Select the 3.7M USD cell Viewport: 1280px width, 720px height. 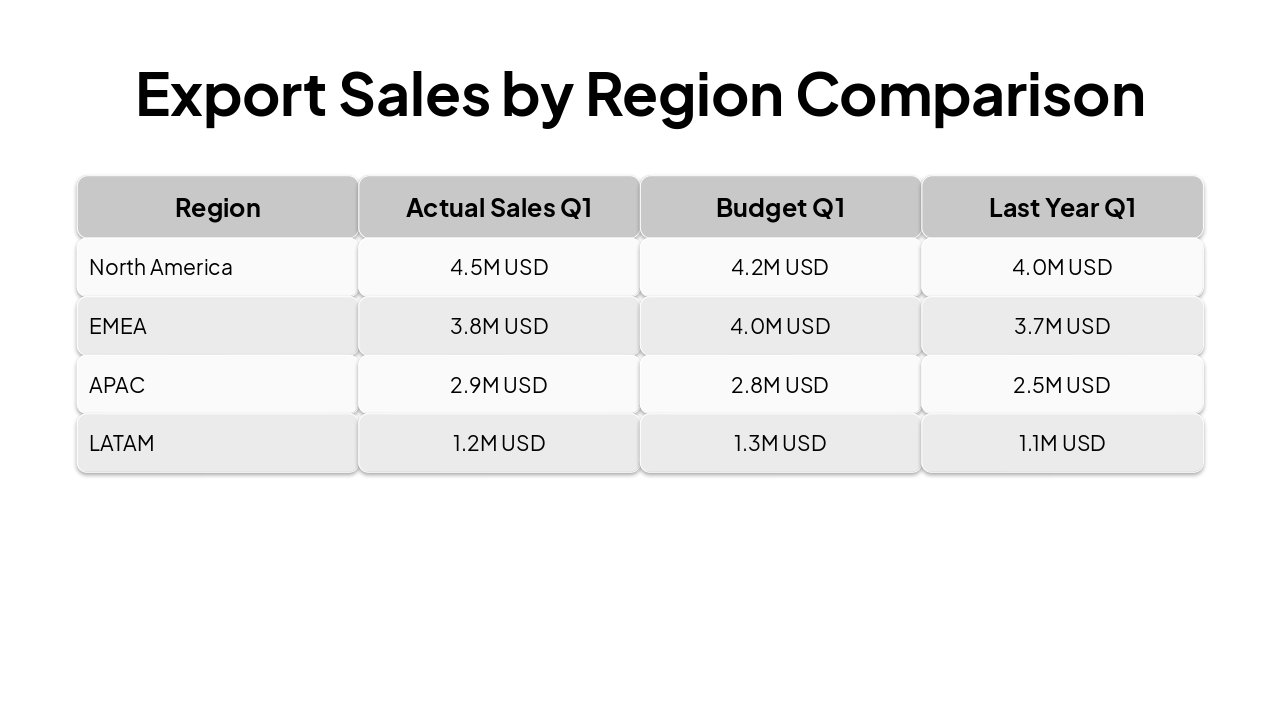(1062, 326)
